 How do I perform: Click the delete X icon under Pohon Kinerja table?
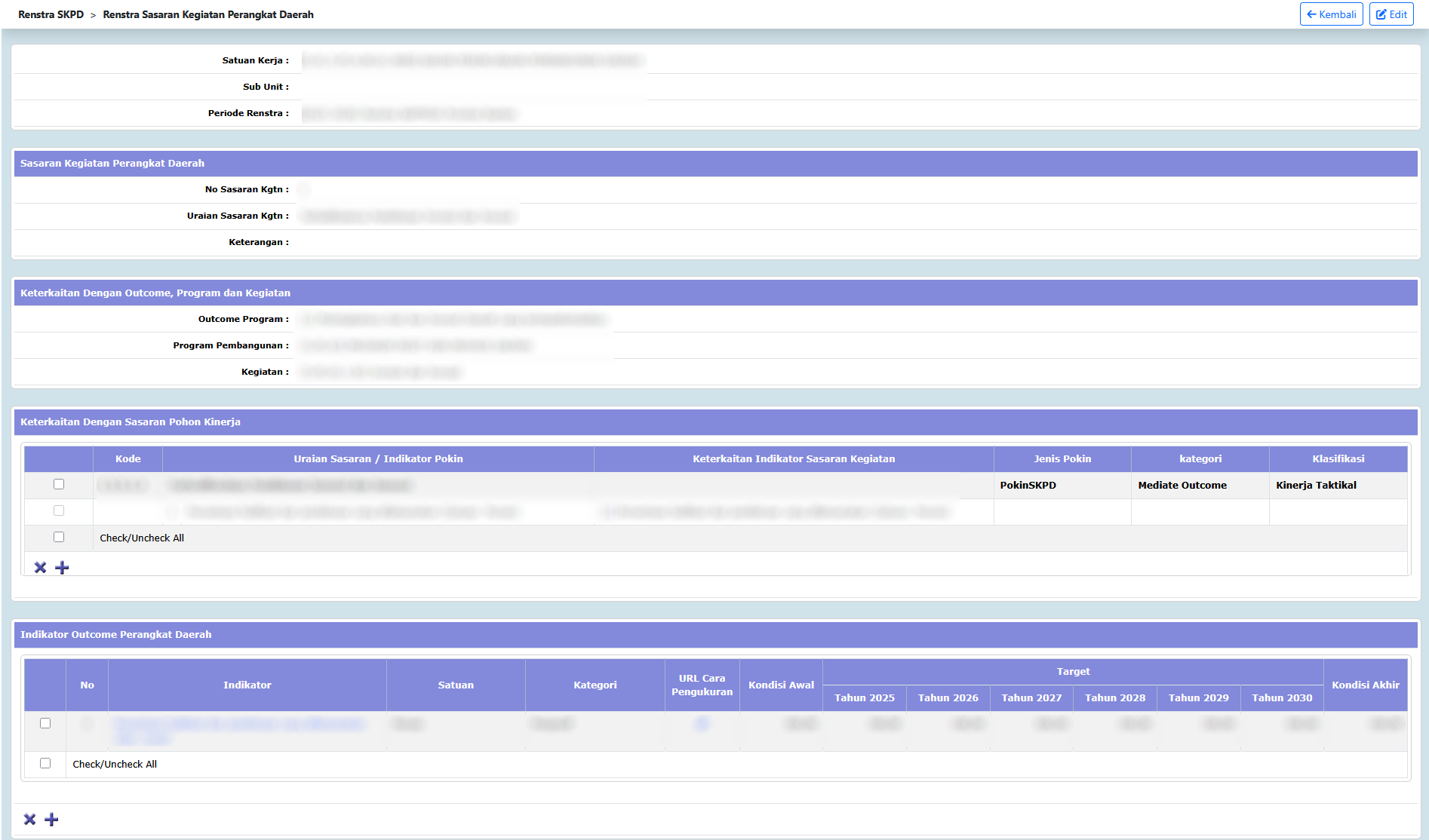41,568
